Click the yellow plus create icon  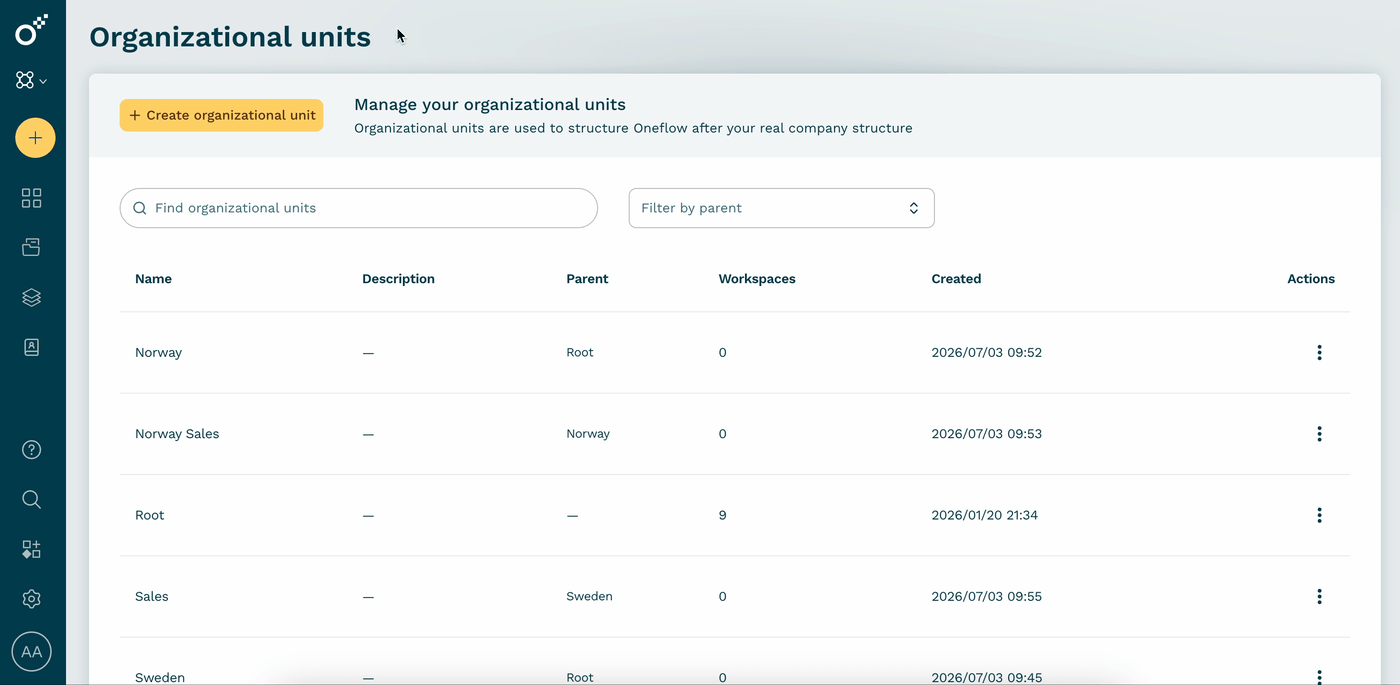coord(35,138)
